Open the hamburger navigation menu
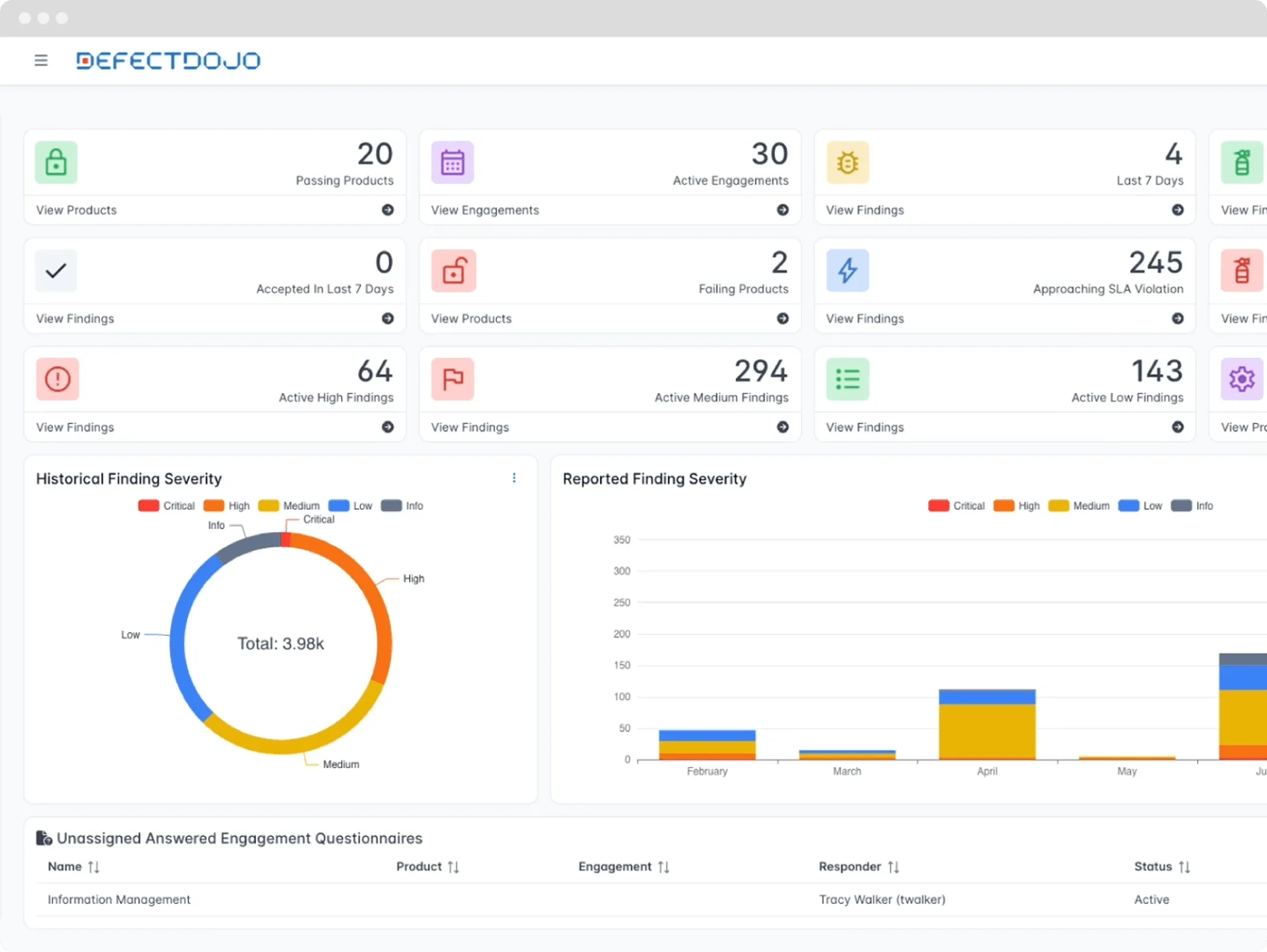Image resolution: width=1267 pixels, height=952 pixels. coord(41,60)
